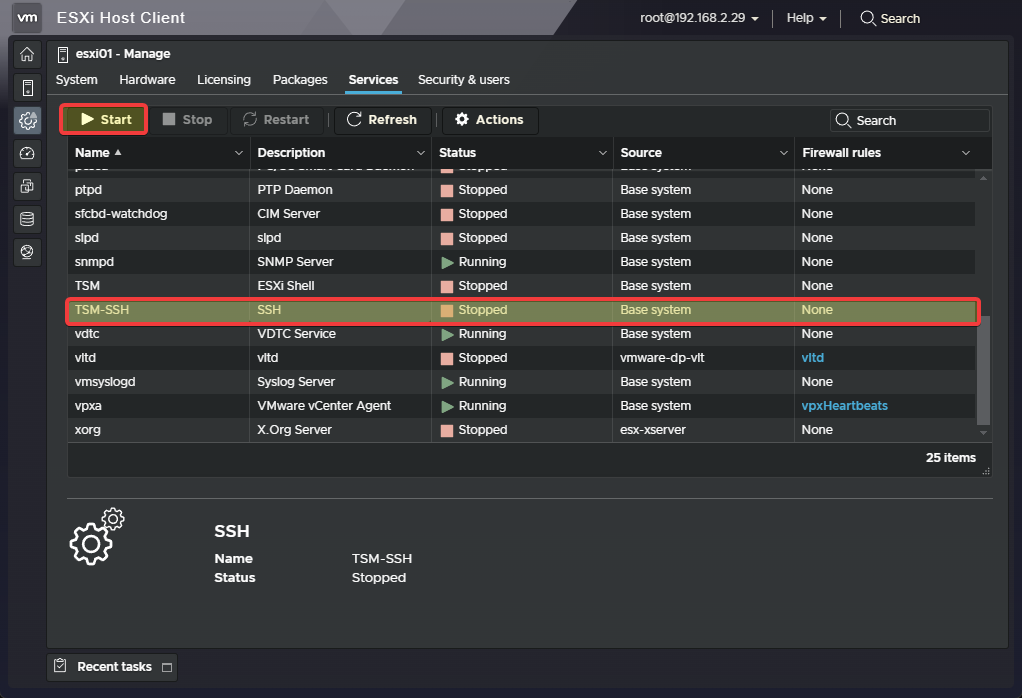Click the VMware vm logo icon
1022x698 pixels.
coord(27,17)
